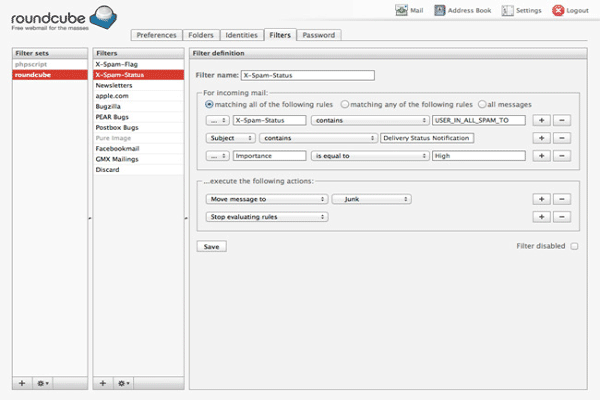The image size is (600, 400).
Task: Expand the Move message to action dropdown
Action: click(x=267, y=199)
